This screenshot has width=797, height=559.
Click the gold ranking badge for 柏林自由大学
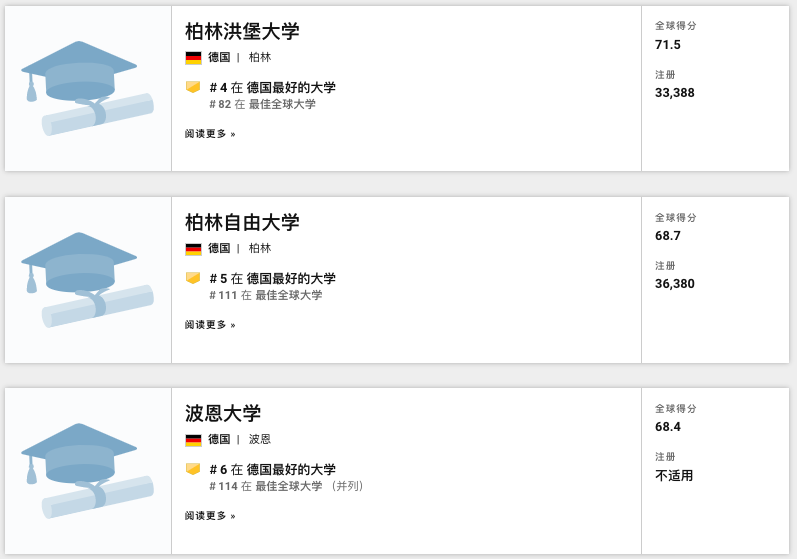193,278
